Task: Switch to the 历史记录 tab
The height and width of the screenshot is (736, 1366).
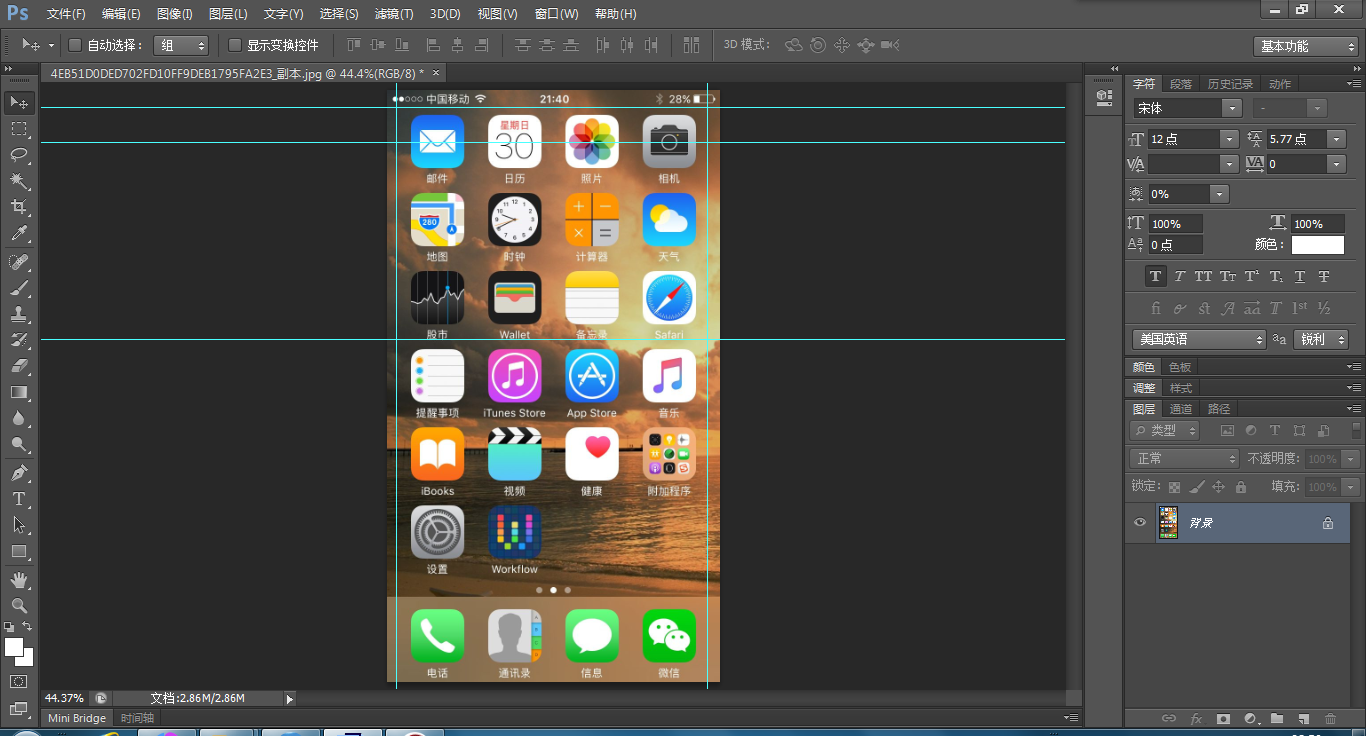Action: [1230, 84]
